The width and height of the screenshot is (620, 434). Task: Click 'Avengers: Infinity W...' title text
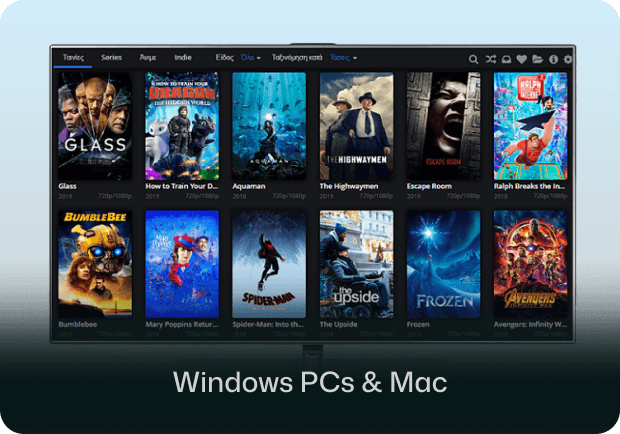coord(530,325)
